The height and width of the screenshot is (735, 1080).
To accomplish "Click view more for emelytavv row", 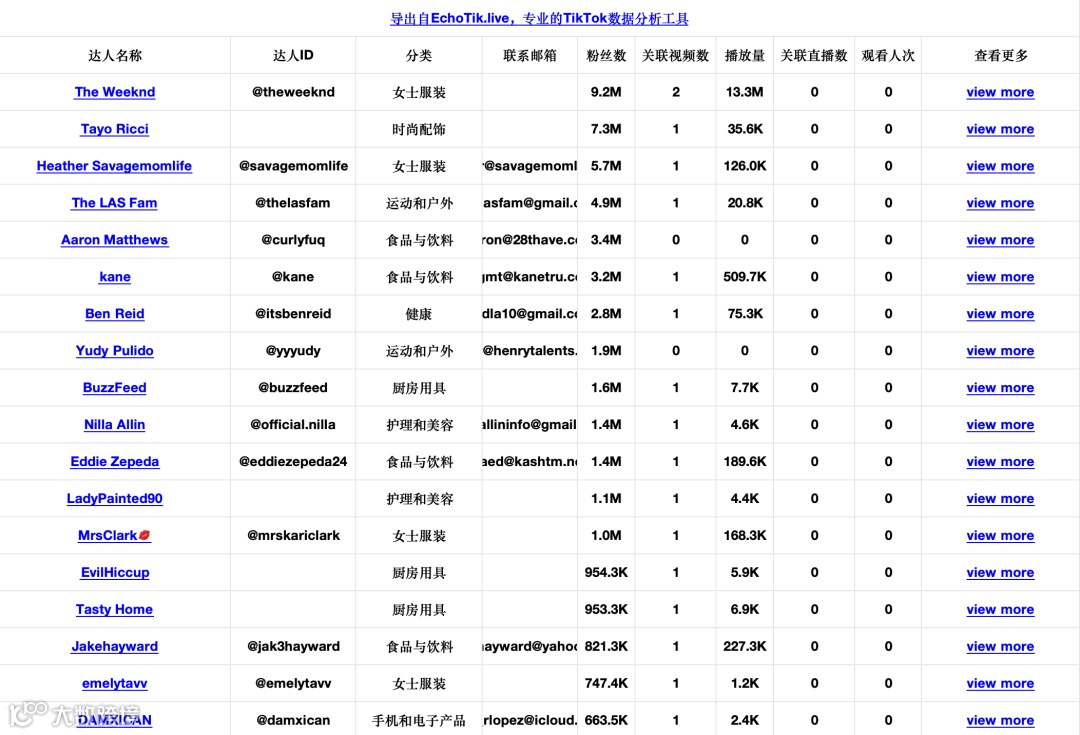I will 1000,683.
